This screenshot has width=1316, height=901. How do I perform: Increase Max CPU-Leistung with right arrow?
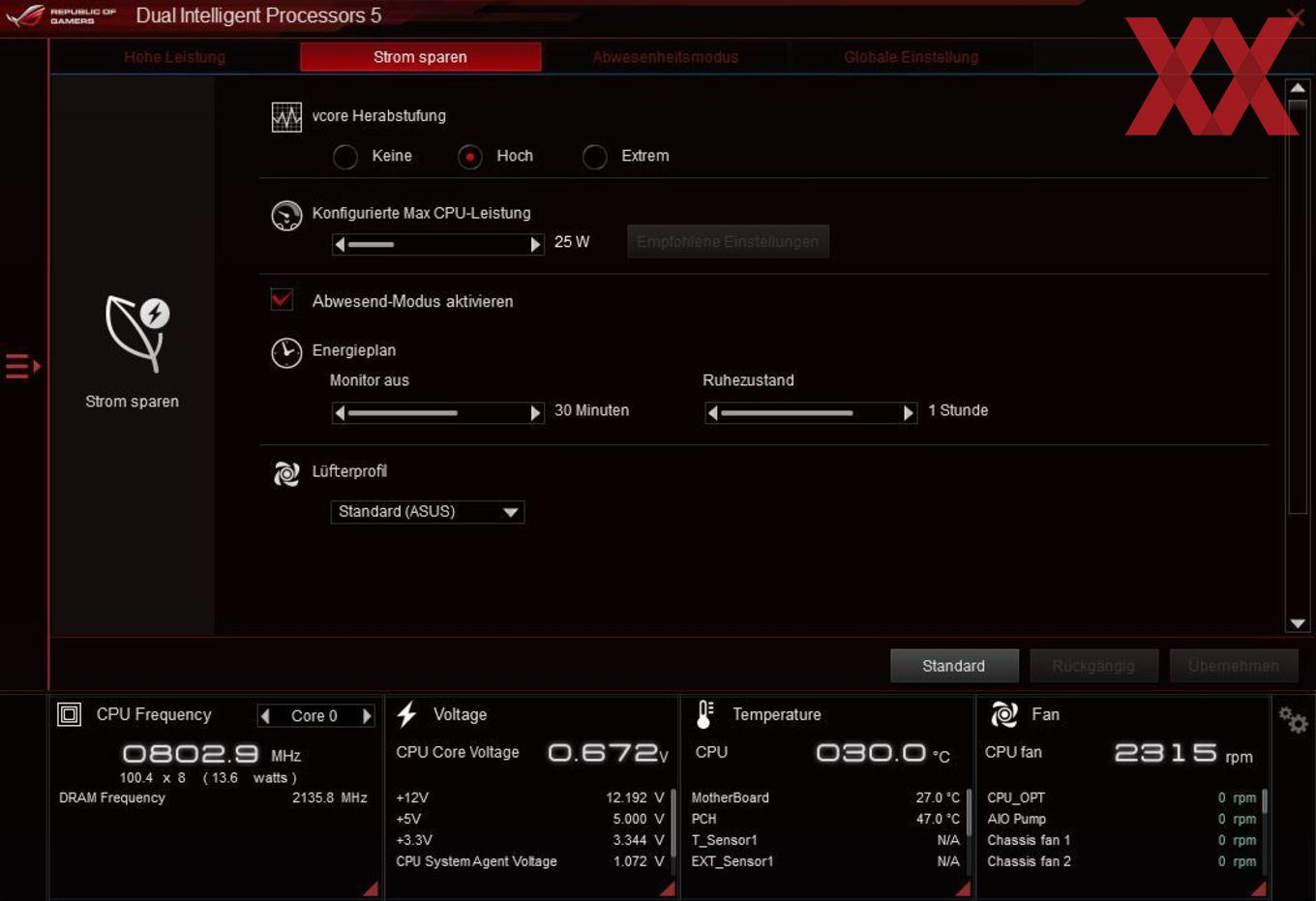click(x=536, y=245)
